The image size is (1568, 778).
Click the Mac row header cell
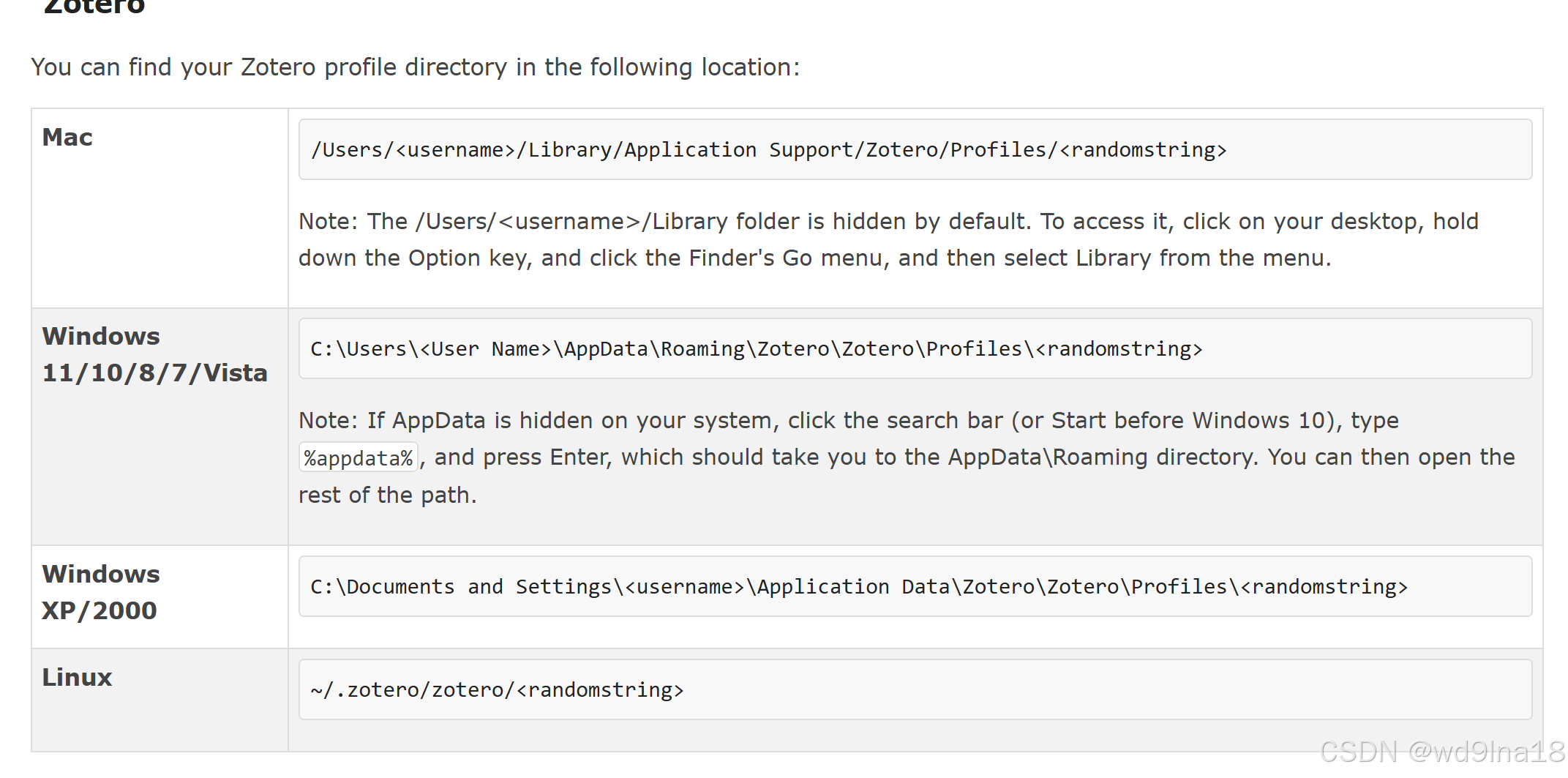[160, 208]
